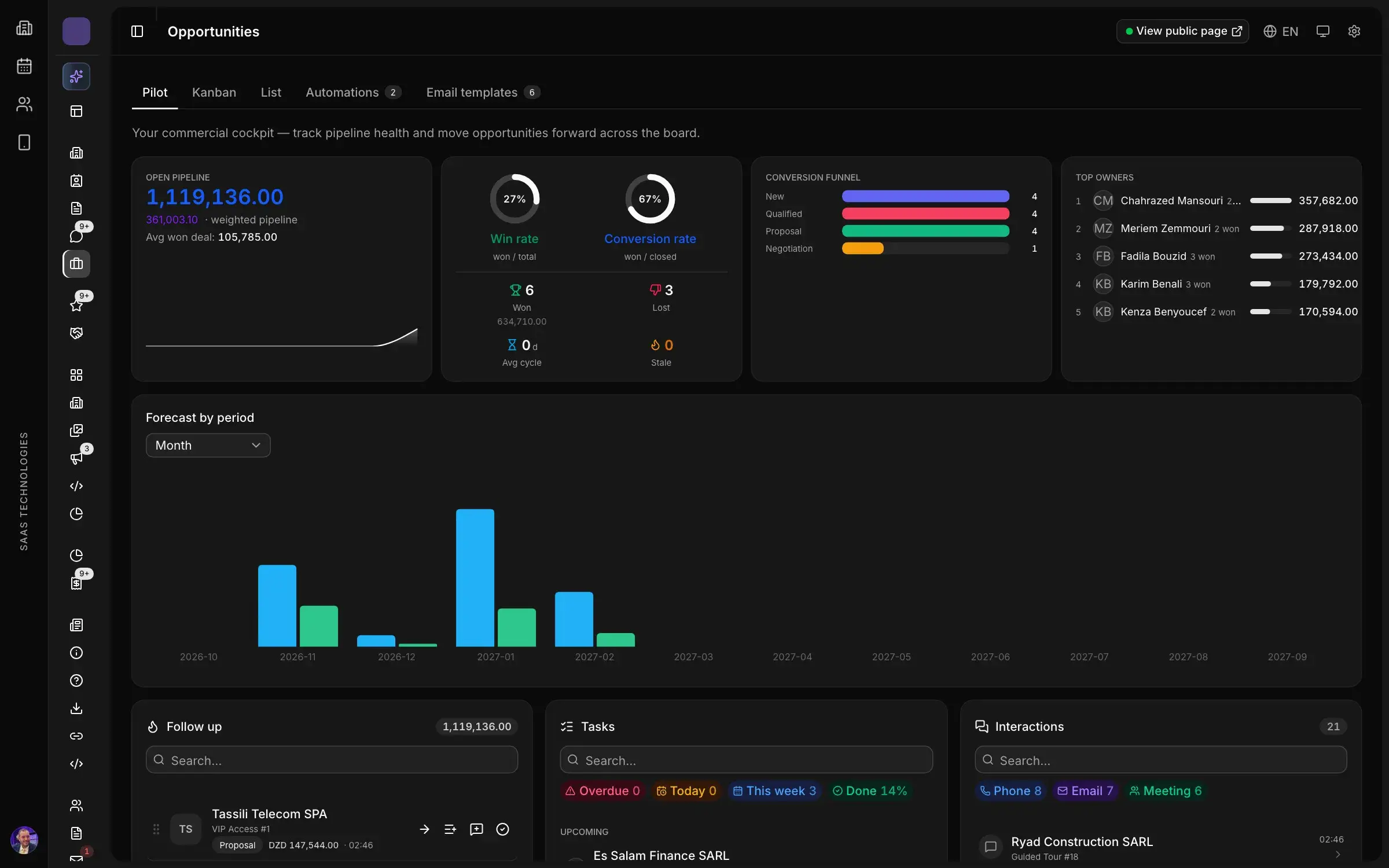Open the download icon in sidebar

point(76,708)
